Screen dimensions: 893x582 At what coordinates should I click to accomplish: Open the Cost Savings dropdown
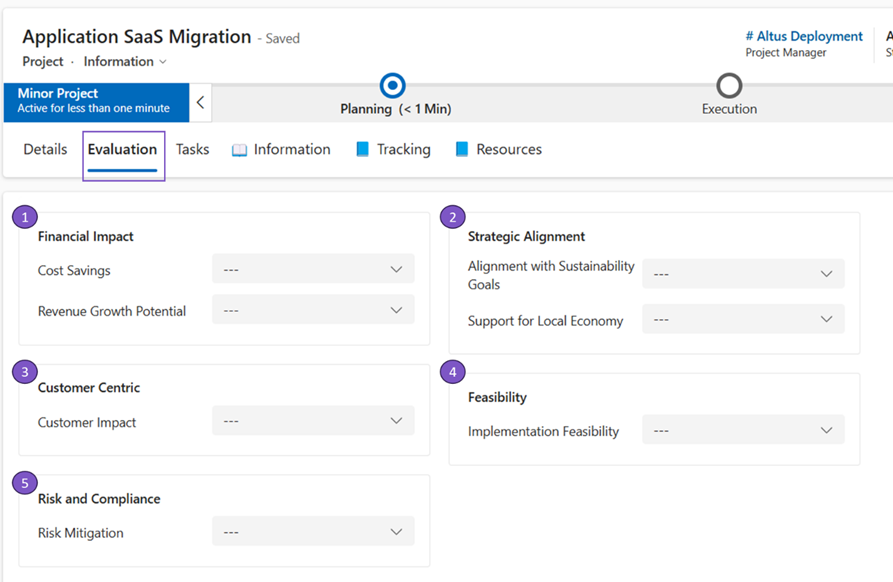tap(313, 270)
